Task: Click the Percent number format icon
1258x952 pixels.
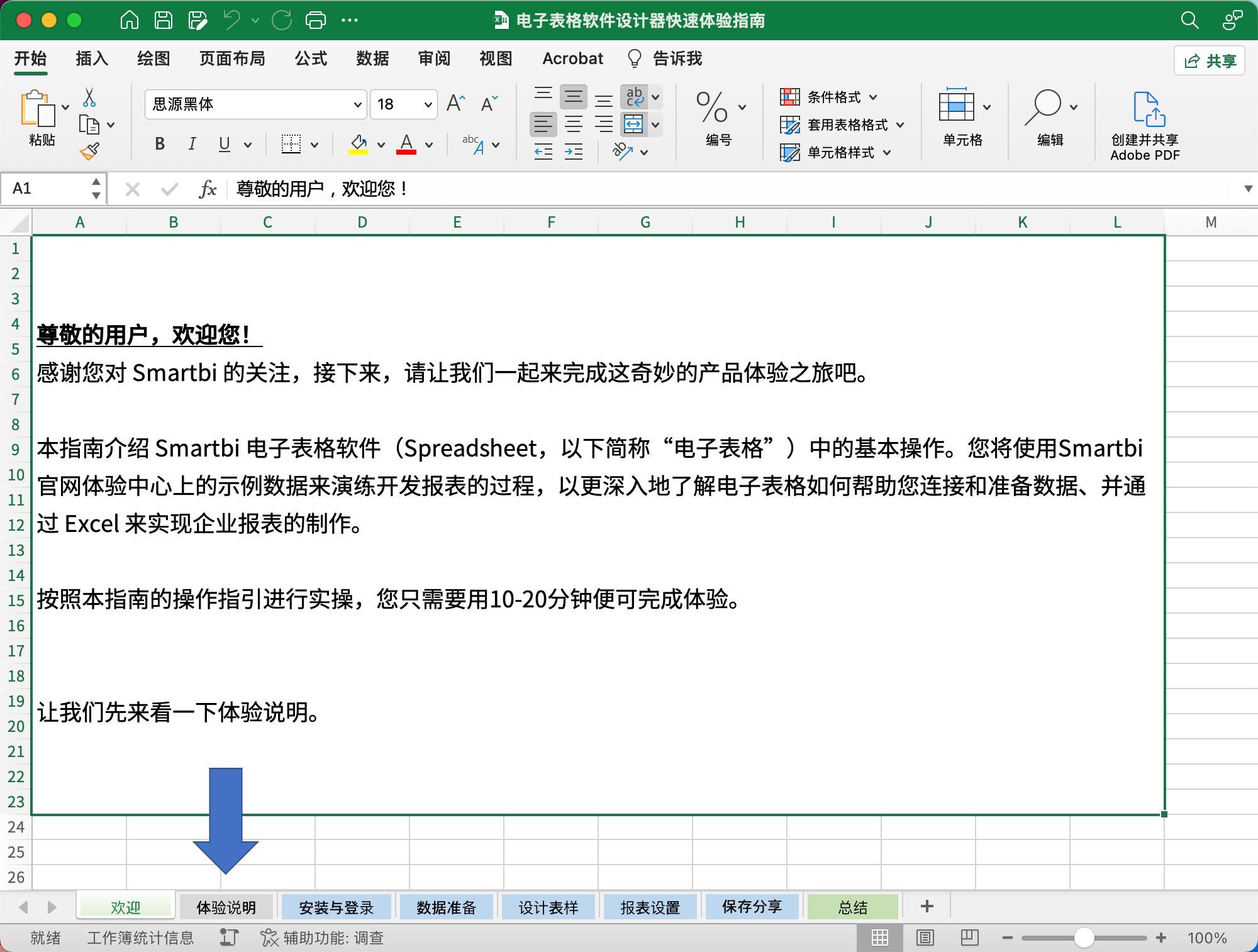Action: (x=712, y=107)
